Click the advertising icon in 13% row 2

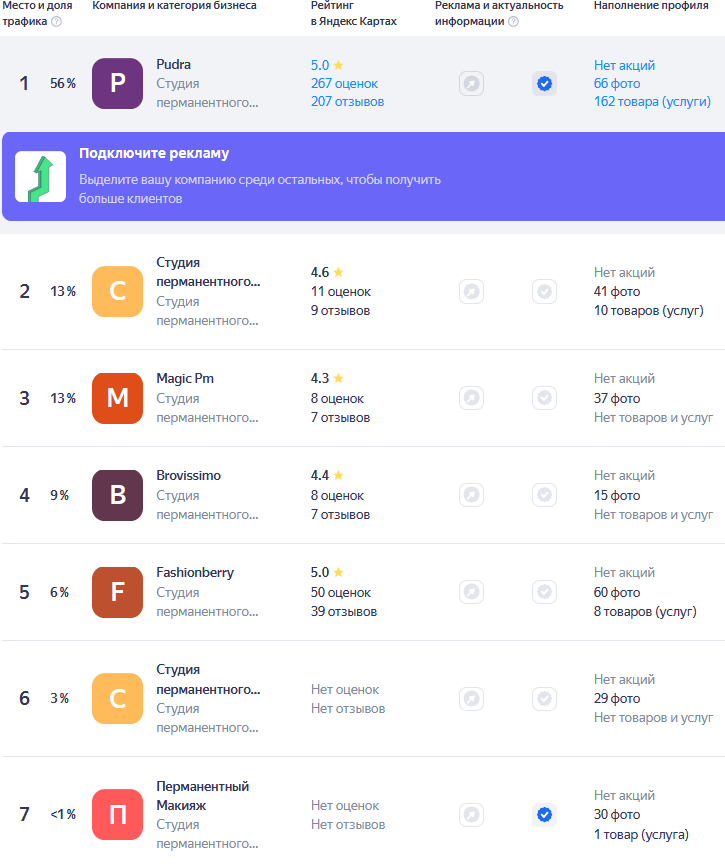472,291
